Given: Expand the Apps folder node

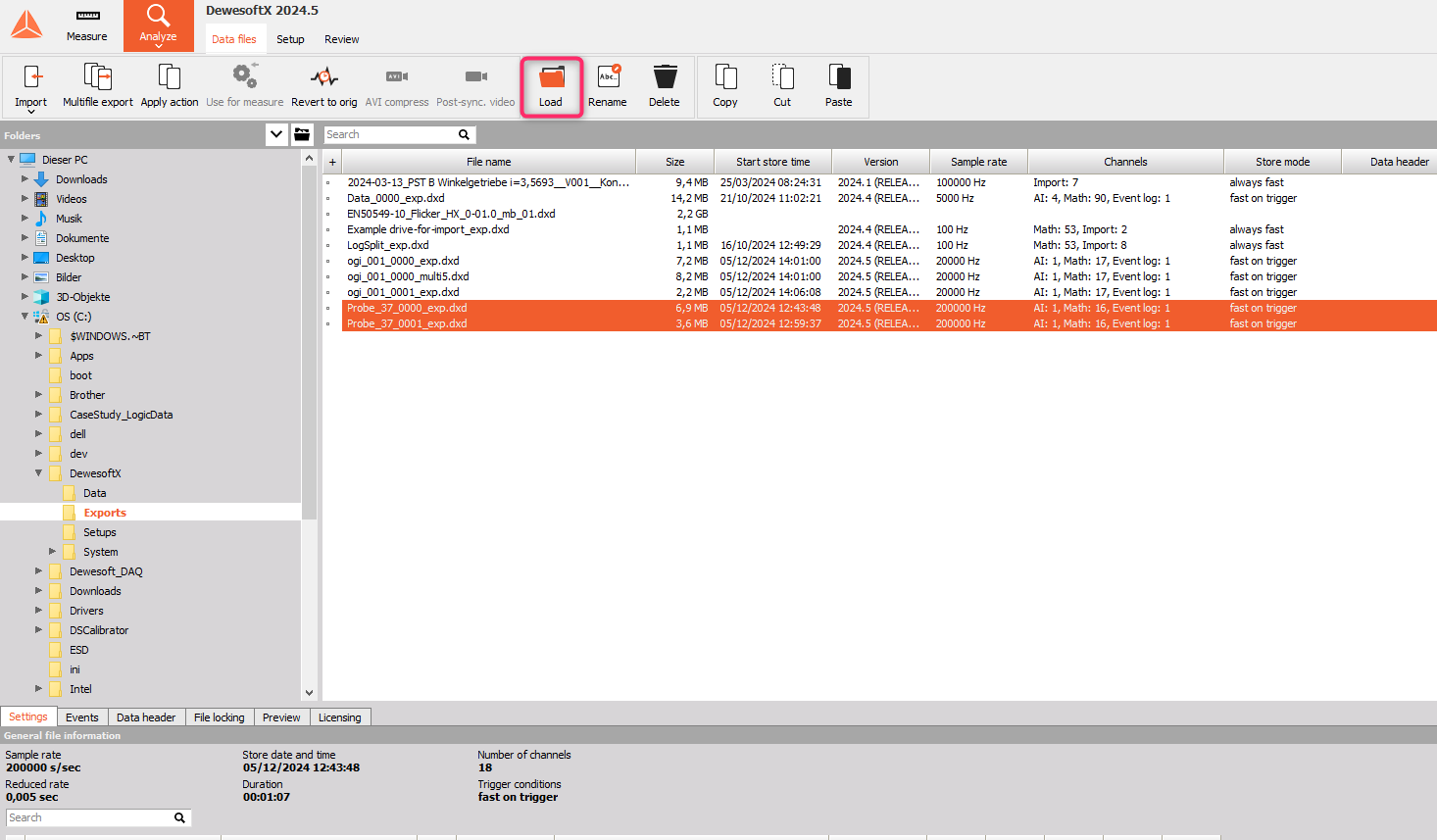Looking at the screenshot, I should pos(38,356).
